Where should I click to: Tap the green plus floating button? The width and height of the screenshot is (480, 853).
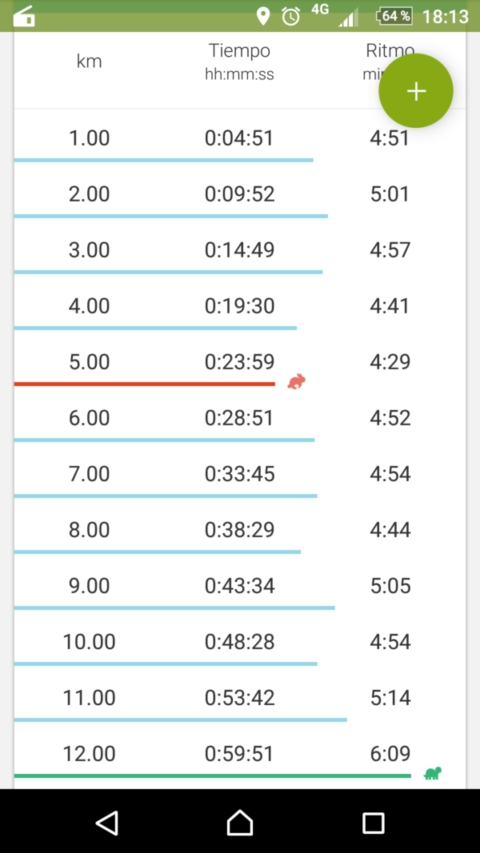coord(416,91)
